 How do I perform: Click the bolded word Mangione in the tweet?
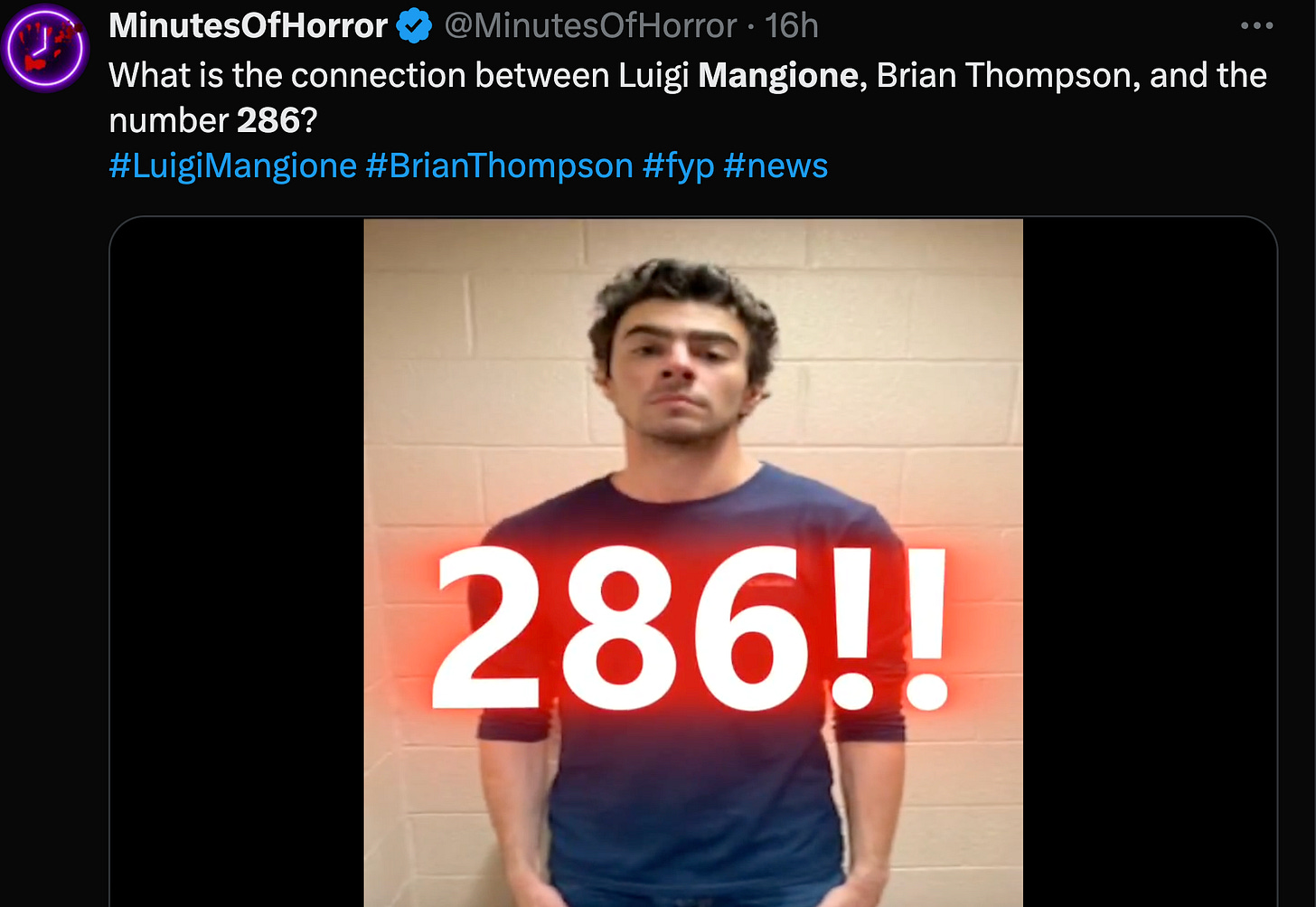(x=778, y=76)
